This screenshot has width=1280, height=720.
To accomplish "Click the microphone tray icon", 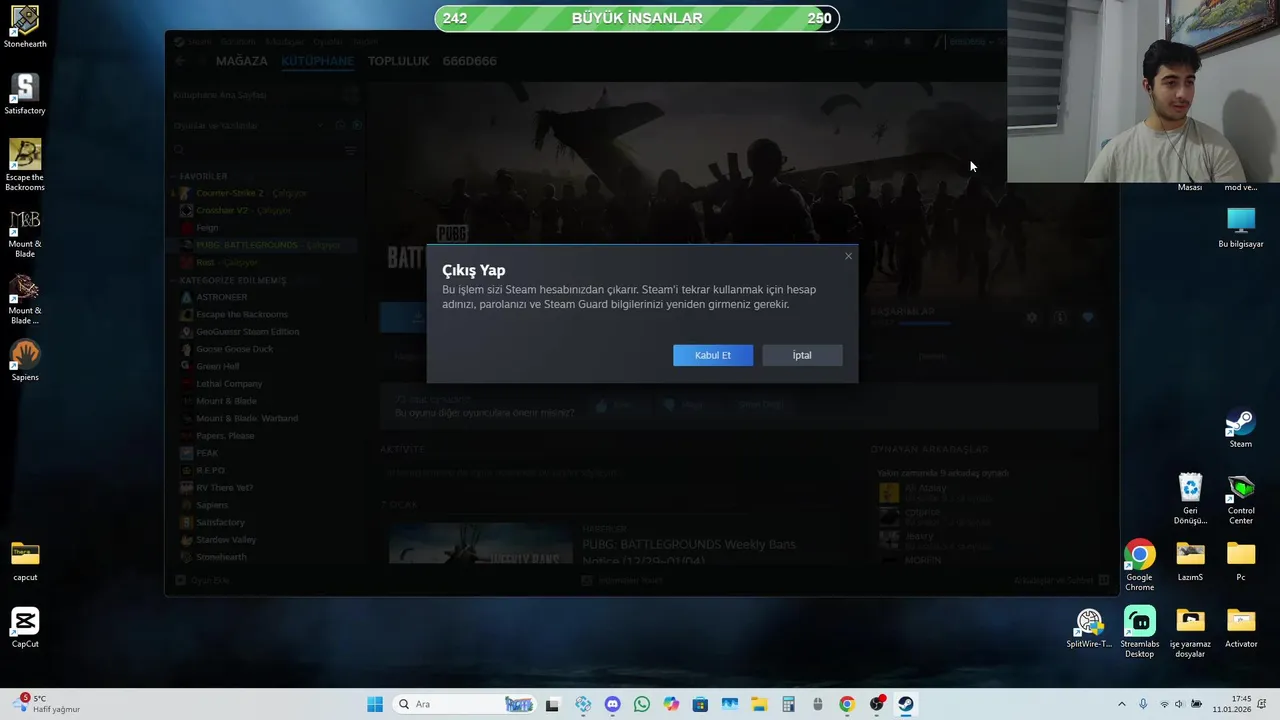I will (1143, 704).
